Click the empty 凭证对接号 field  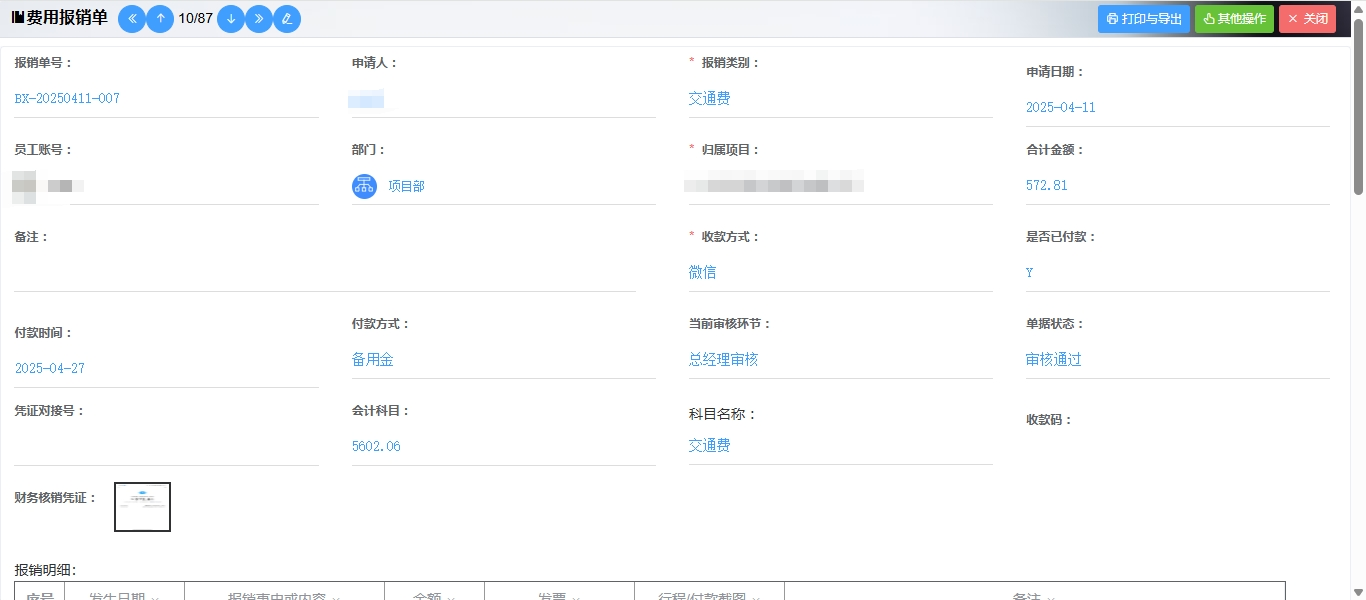tap(167, 447)
